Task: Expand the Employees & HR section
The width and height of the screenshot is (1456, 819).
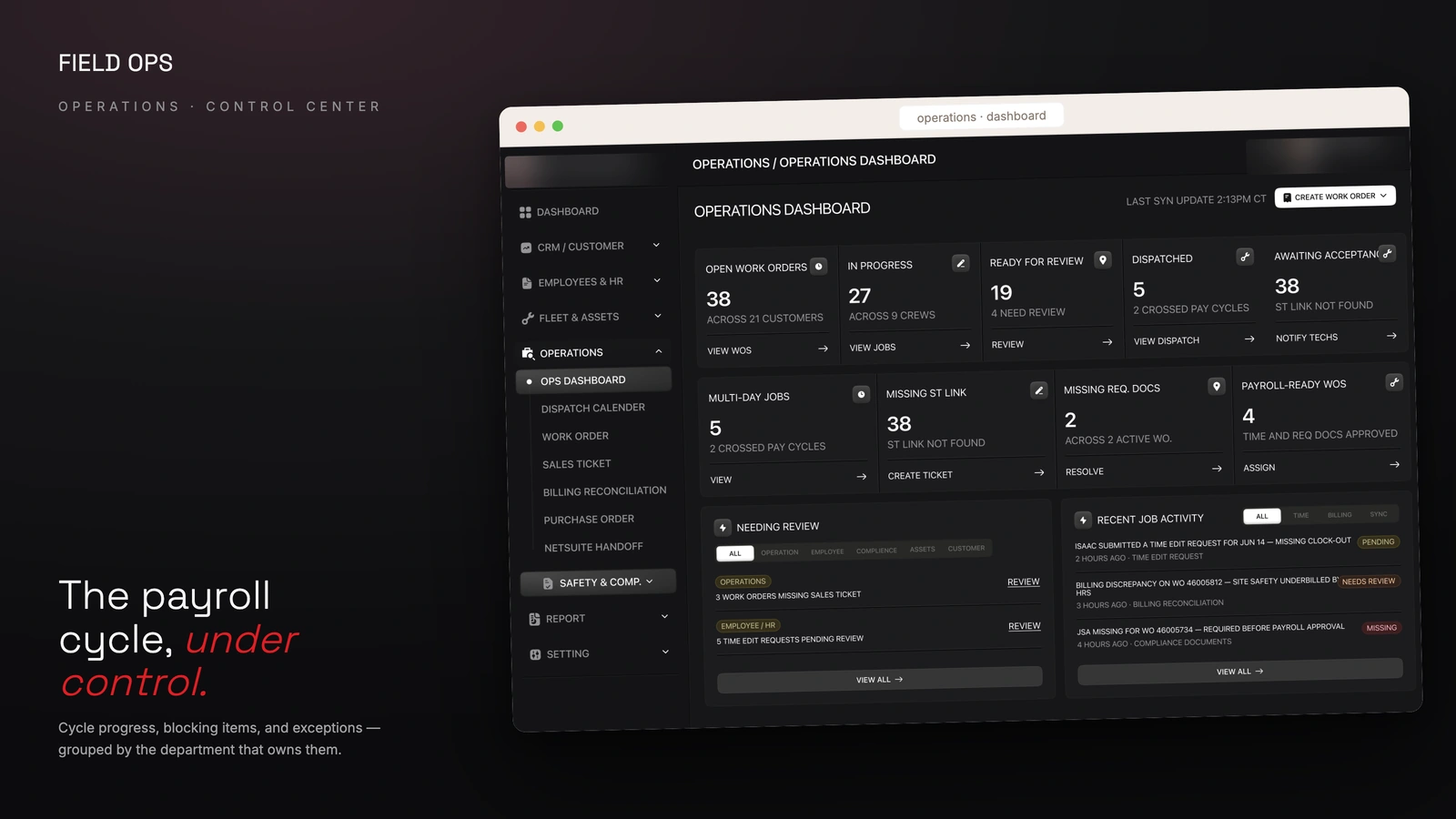Action: pyautogui.click(x=657, y=280)
